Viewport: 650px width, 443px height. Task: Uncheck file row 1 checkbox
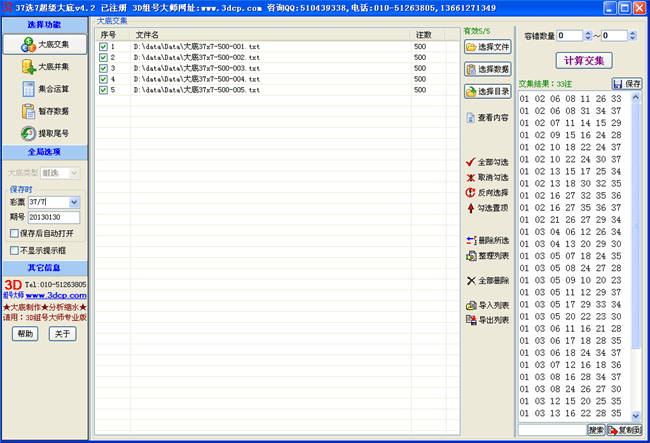[x=104, y=47]
